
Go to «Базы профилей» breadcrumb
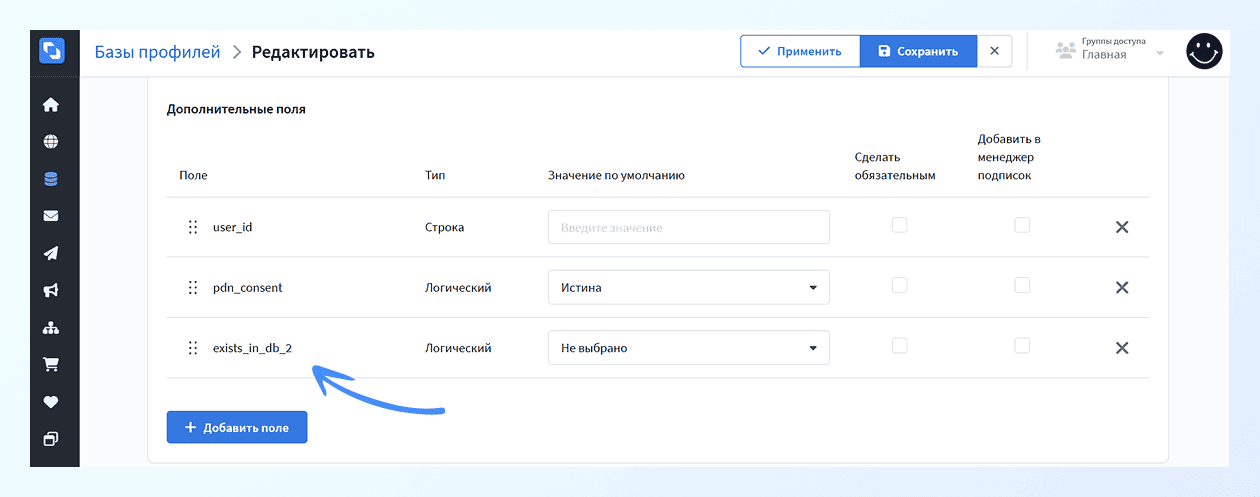pos(157,52)
